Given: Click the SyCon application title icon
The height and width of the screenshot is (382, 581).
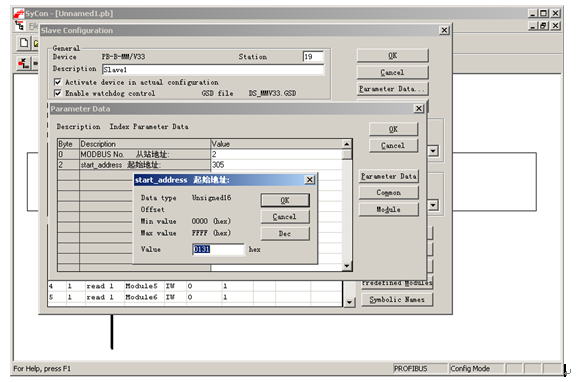Looking at the screenshot, I should point(19,14).
